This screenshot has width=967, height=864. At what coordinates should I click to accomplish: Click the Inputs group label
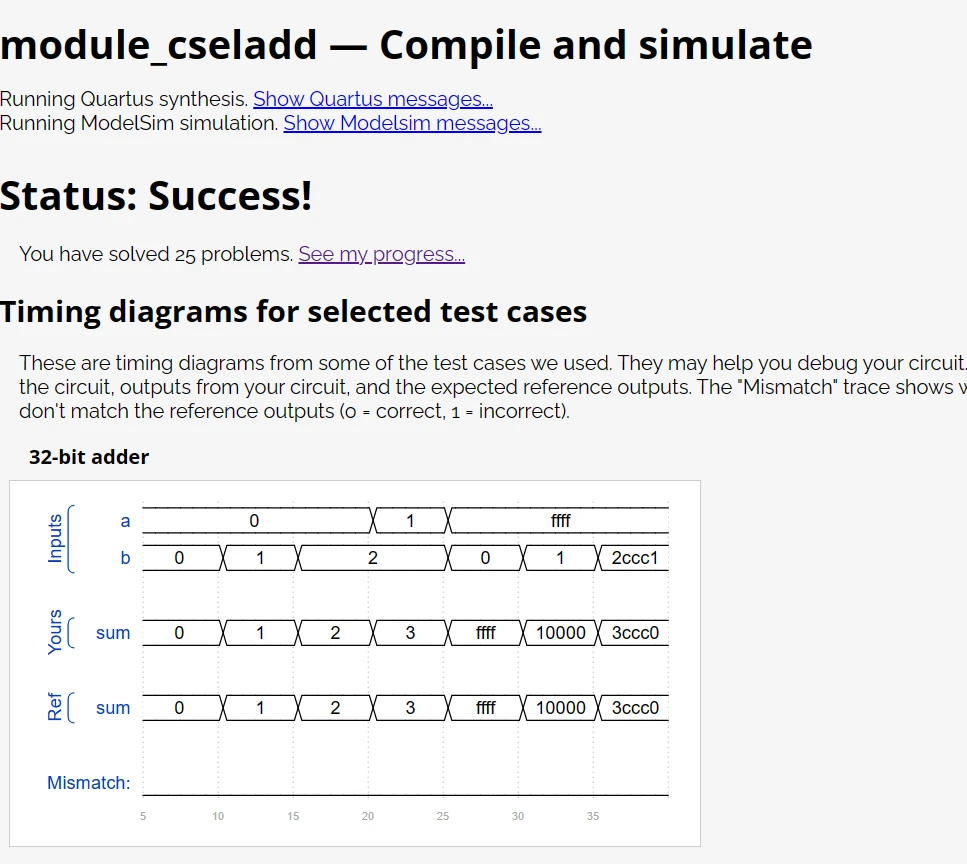click(x=55, y=538)
